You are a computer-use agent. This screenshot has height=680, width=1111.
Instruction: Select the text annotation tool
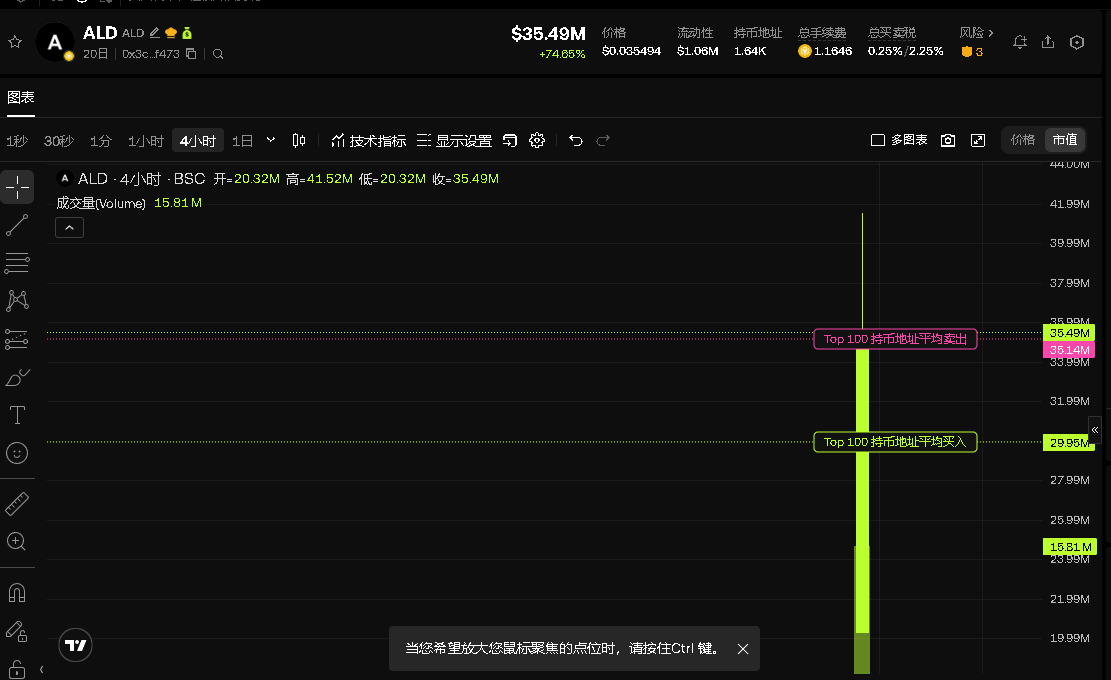(17, 415)
